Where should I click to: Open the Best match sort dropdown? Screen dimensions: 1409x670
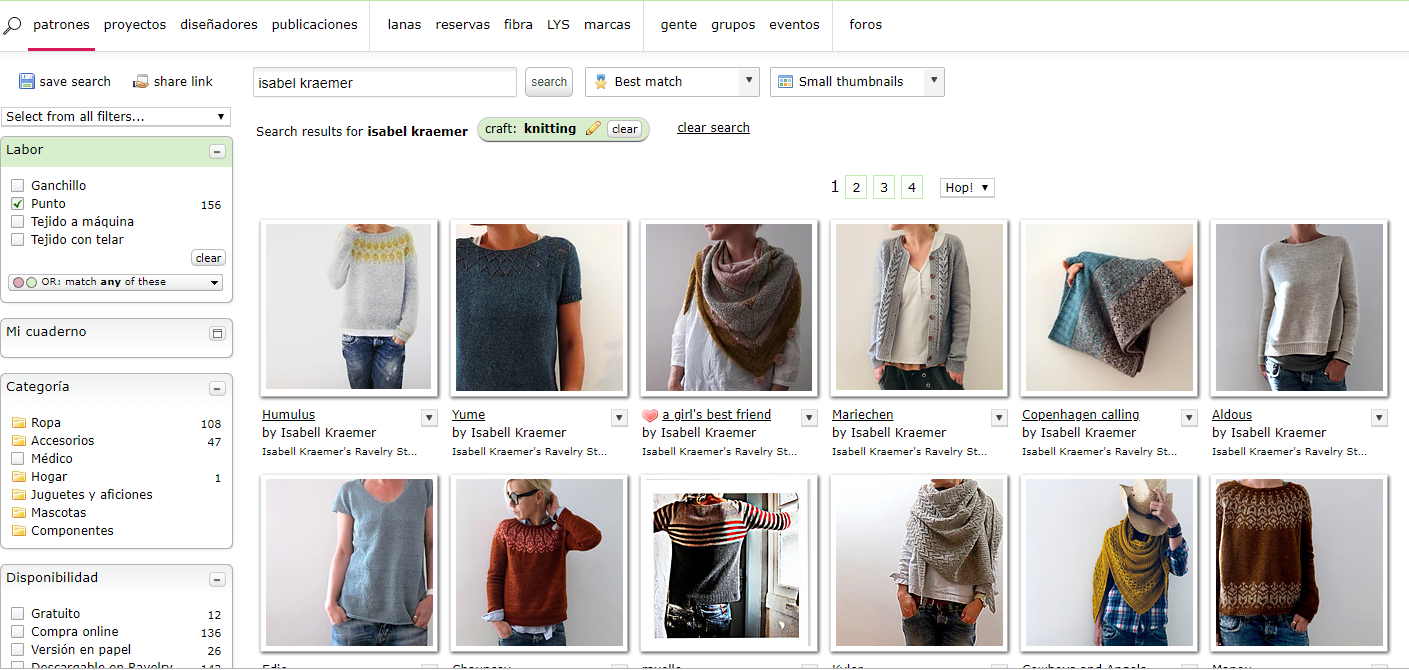[x=672, y=82]
